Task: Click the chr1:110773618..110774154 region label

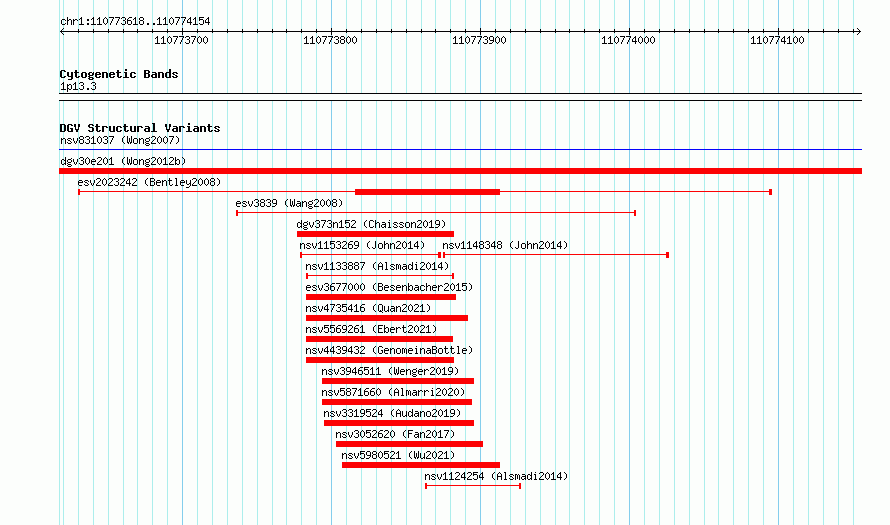Action: click(x=135, y=21)
